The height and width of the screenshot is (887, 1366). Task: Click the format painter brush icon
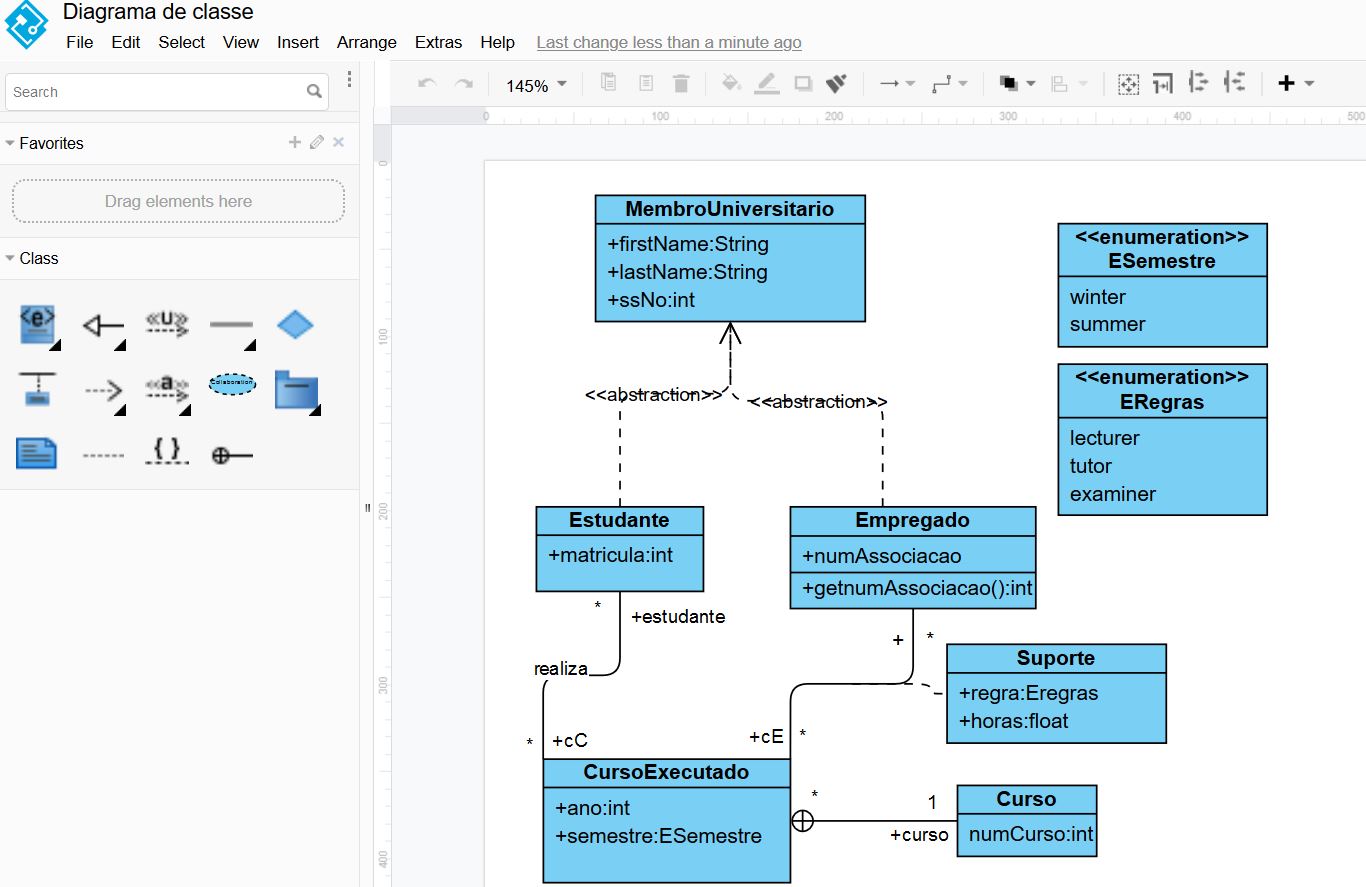[837, 84]
